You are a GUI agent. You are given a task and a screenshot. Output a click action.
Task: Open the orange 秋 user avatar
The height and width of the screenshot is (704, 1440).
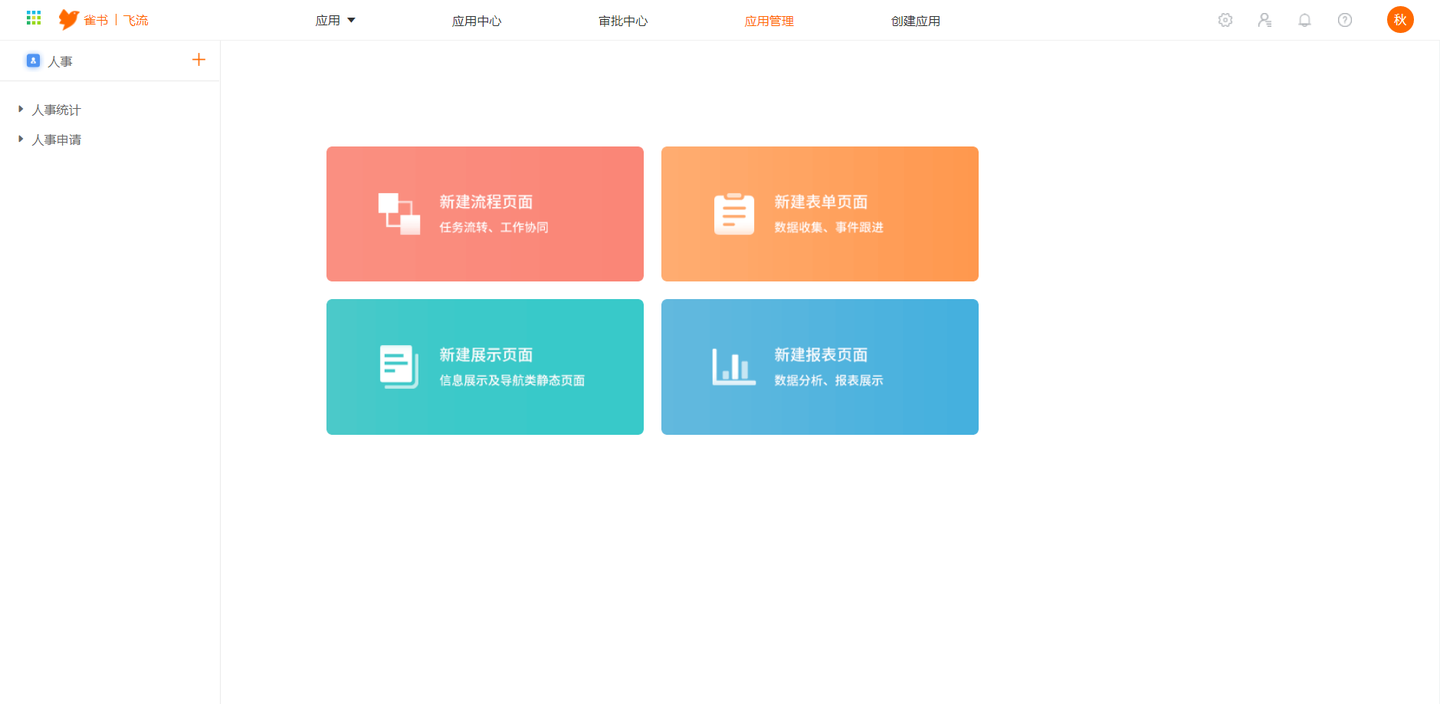click(1400, 20)
